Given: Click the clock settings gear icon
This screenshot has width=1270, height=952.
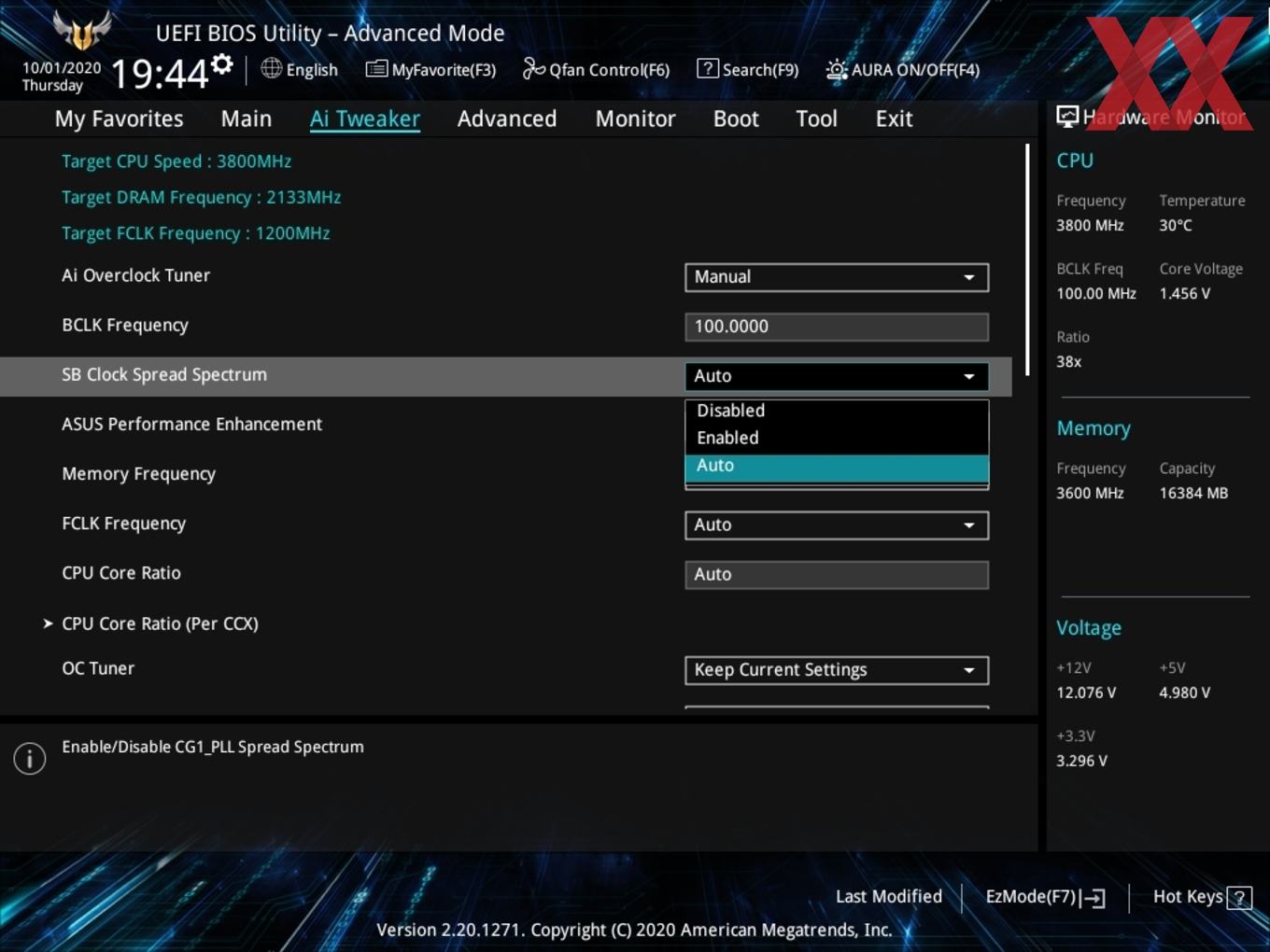Looking at the screenshot, I should pos(221,63).
